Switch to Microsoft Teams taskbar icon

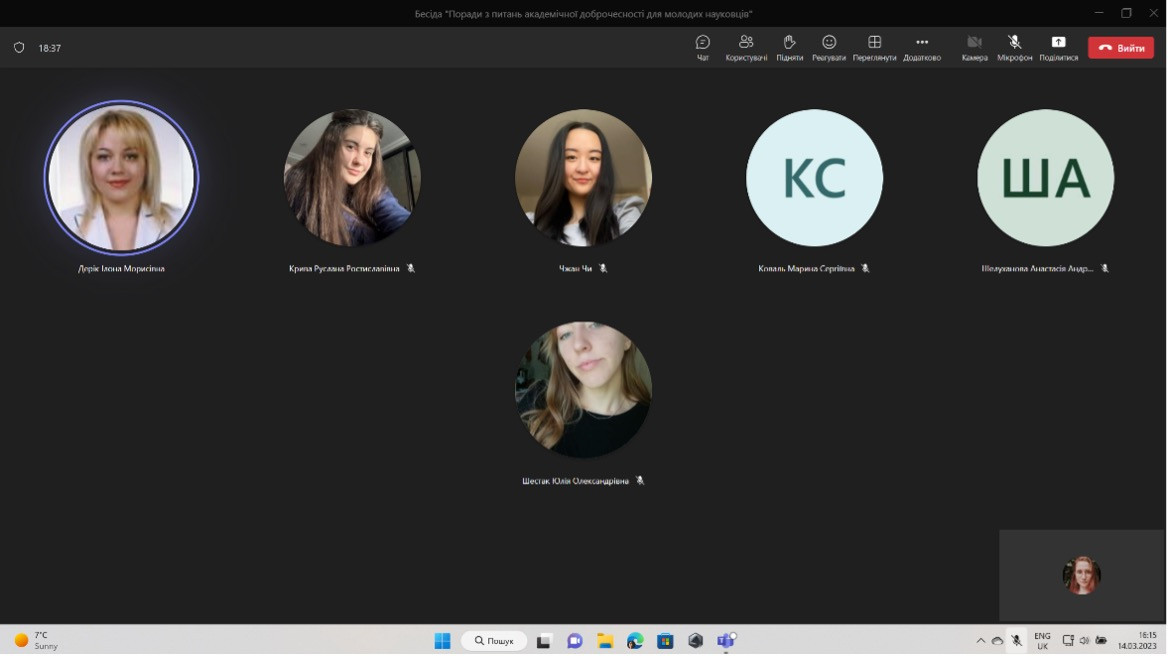[726, 641]
